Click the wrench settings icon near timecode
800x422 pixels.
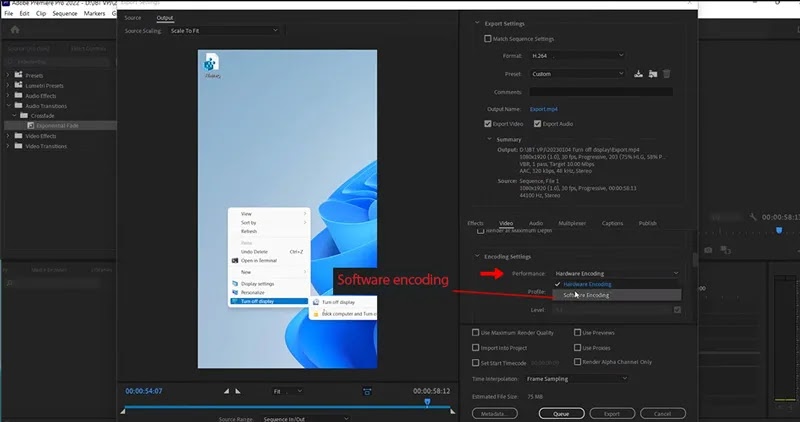[x=753, y=217]
